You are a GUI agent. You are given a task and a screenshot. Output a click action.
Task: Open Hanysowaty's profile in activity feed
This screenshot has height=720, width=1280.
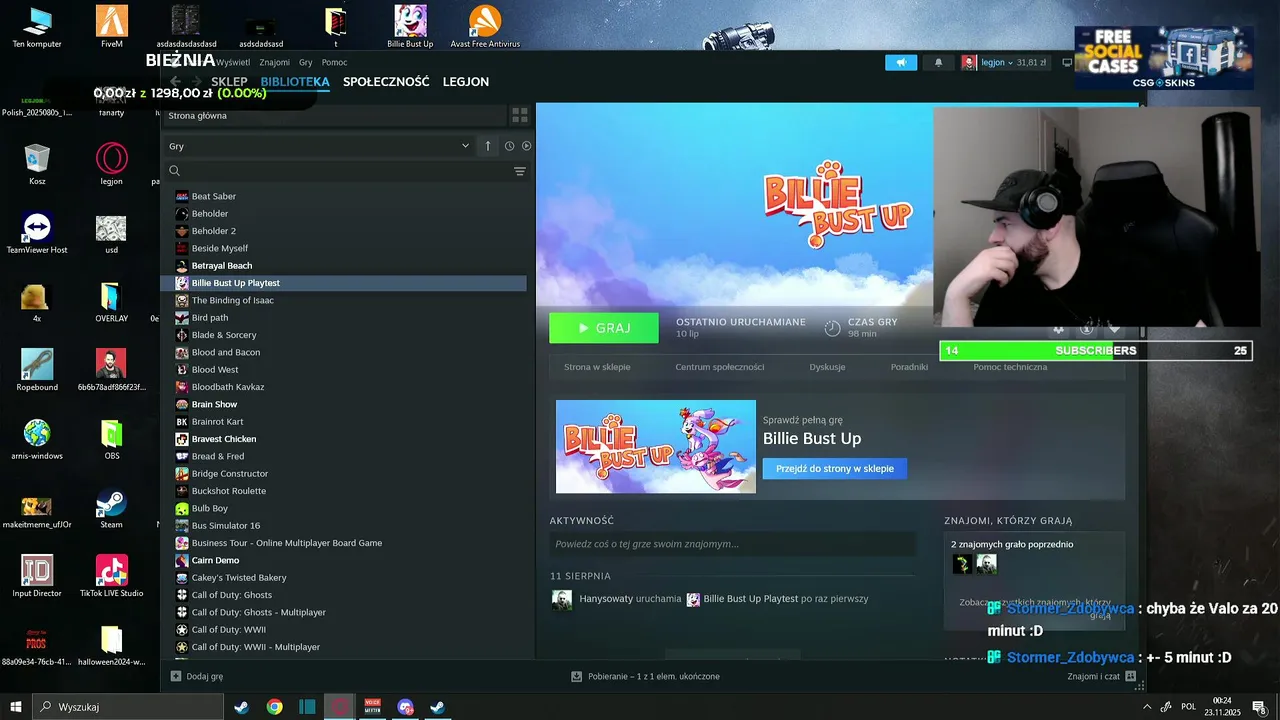tap(606, 599)
